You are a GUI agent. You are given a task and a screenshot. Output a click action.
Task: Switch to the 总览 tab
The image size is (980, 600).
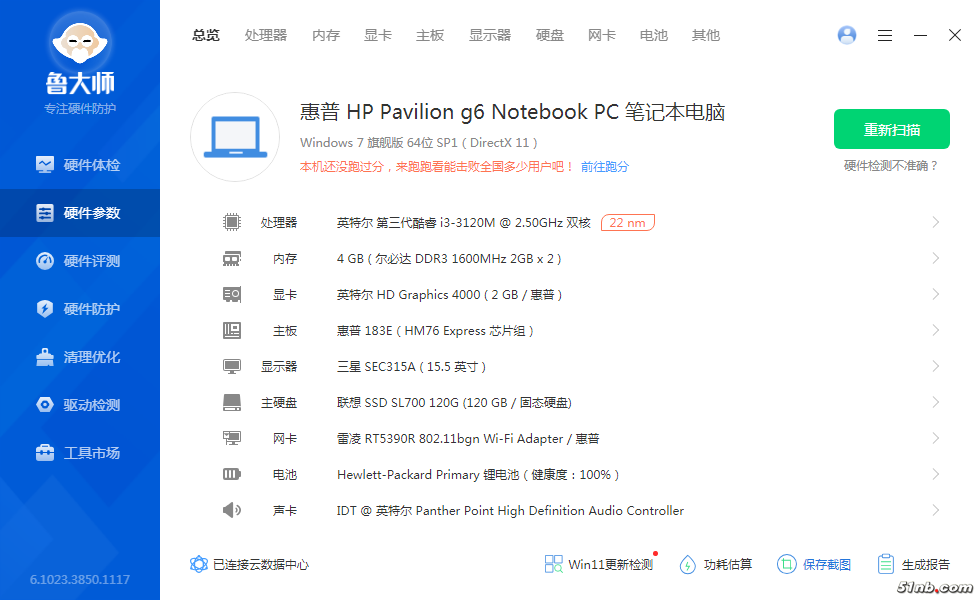coord(206,35)
